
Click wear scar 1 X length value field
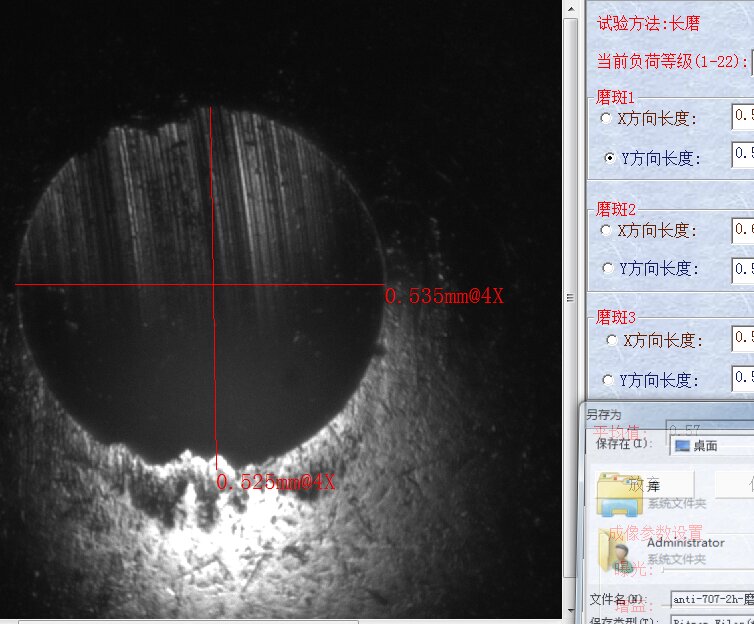(x=742, y=117)
